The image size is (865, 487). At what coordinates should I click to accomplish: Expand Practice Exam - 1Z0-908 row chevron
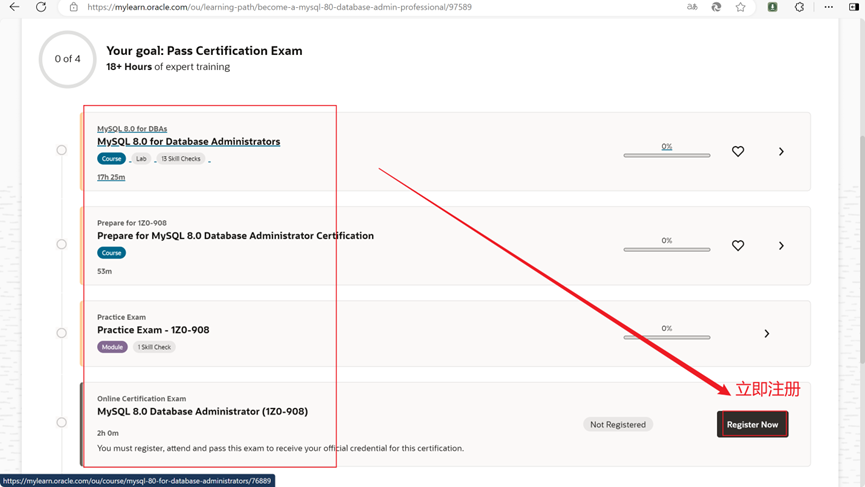(x=766, y=333)
